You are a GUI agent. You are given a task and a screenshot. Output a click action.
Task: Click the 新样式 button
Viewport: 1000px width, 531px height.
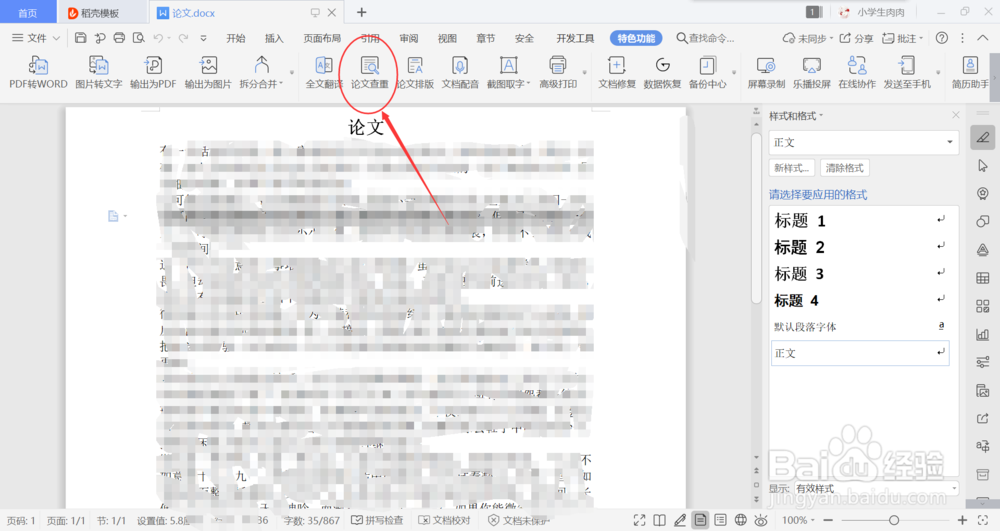pyautogui.click(x=791, y=168)
